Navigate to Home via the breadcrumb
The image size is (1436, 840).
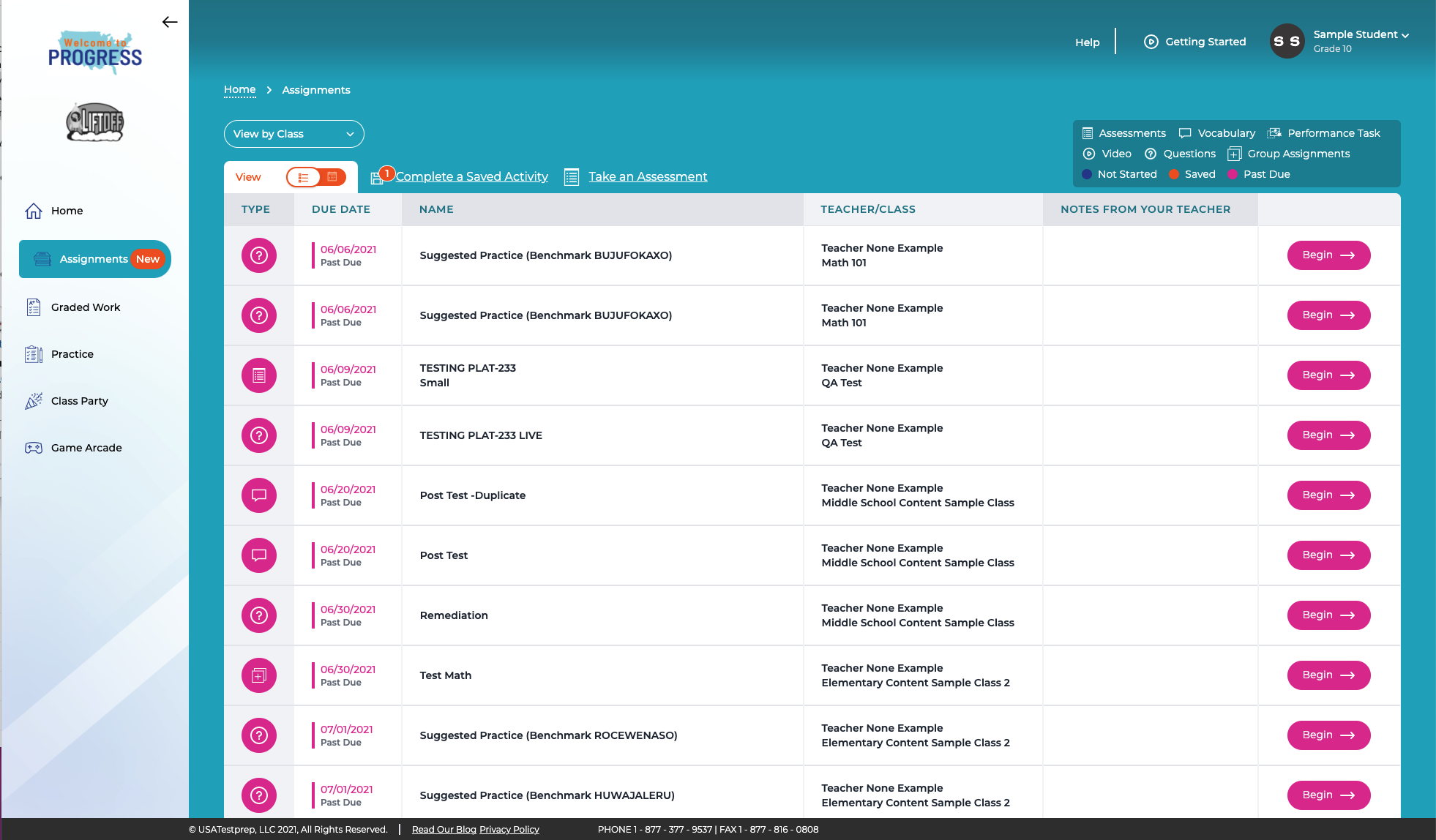tap(239, 89)
